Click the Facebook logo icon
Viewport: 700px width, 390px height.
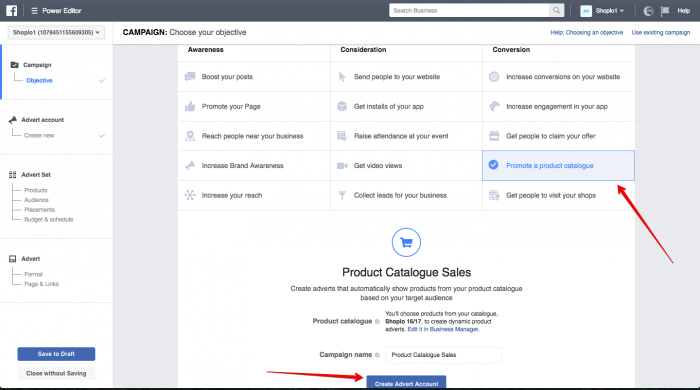(x=12, y=10)
